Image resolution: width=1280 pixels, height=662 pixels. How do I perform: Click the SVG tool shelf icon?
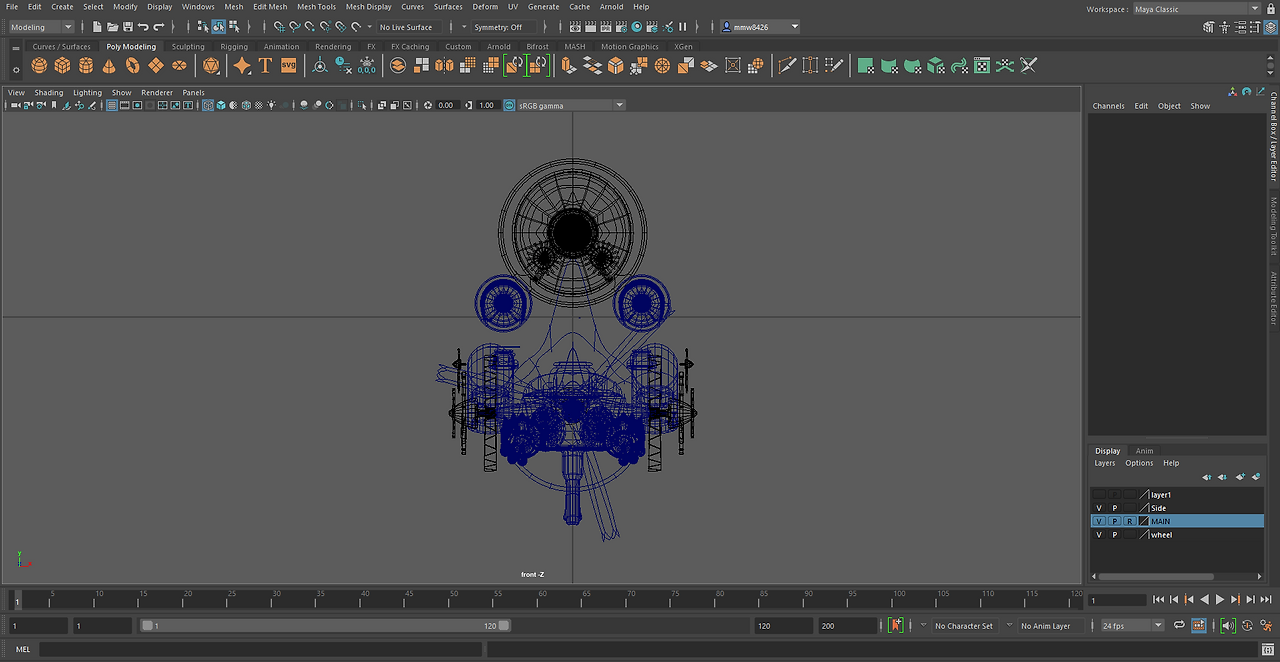click(289, 65)
